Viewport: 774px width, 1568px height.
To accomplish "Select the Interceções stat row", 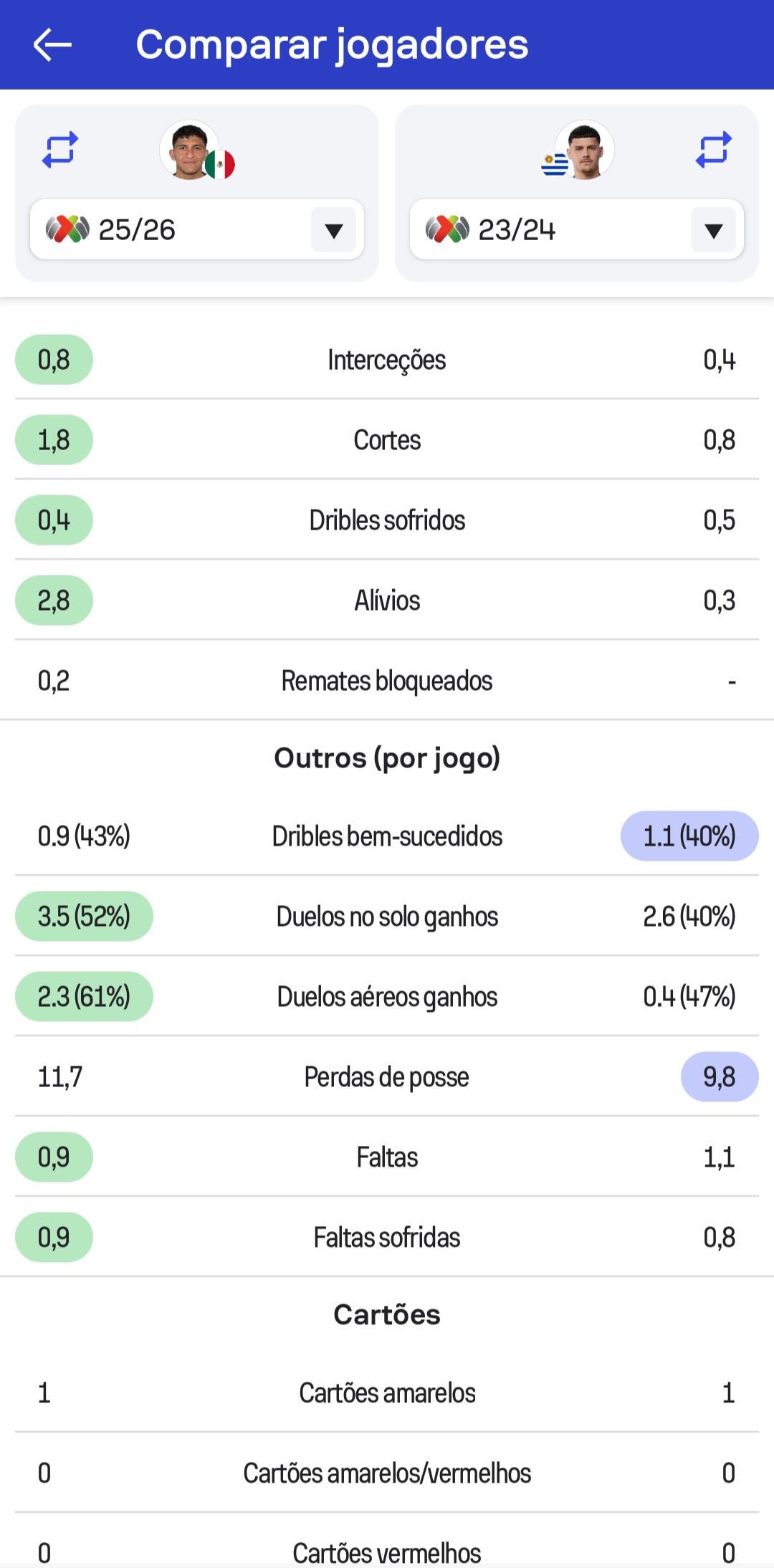I will [387, 360].
